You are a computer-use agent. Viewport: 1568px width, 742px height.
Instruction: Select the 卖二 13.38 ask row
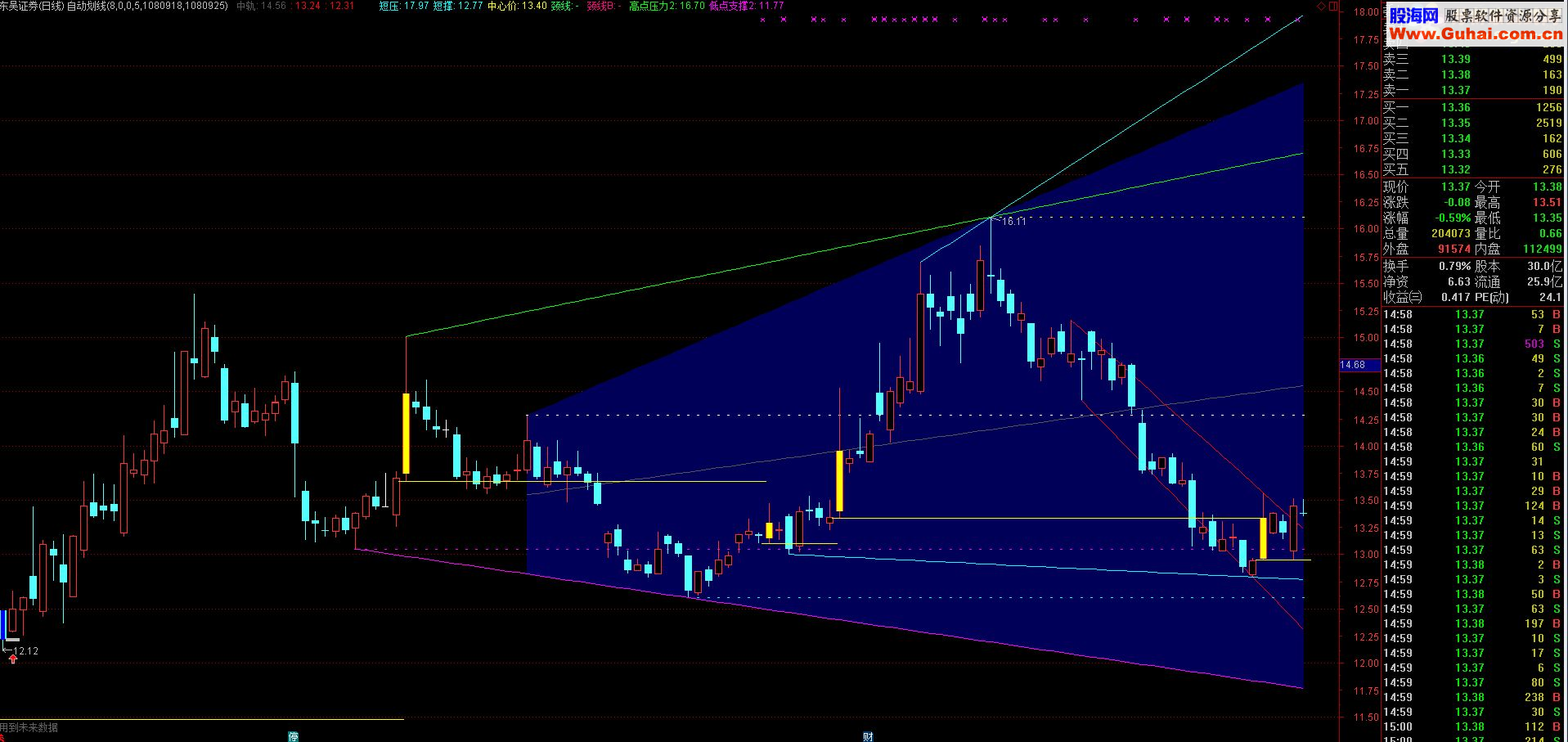[1473, 74]
